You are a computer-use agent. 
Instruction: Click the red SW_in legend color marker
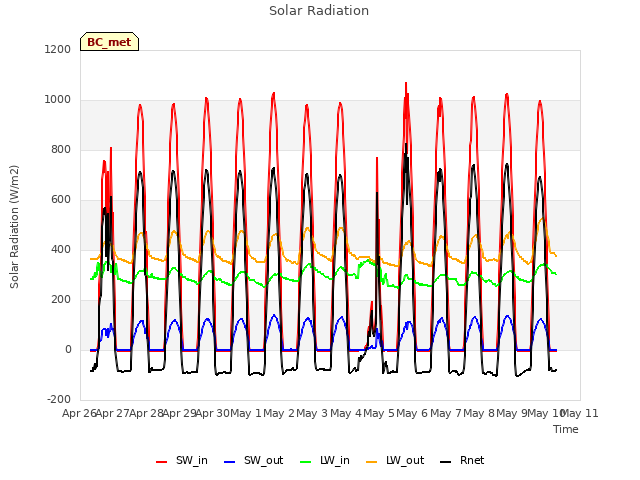pyautogui.click(x=162, y=462)
